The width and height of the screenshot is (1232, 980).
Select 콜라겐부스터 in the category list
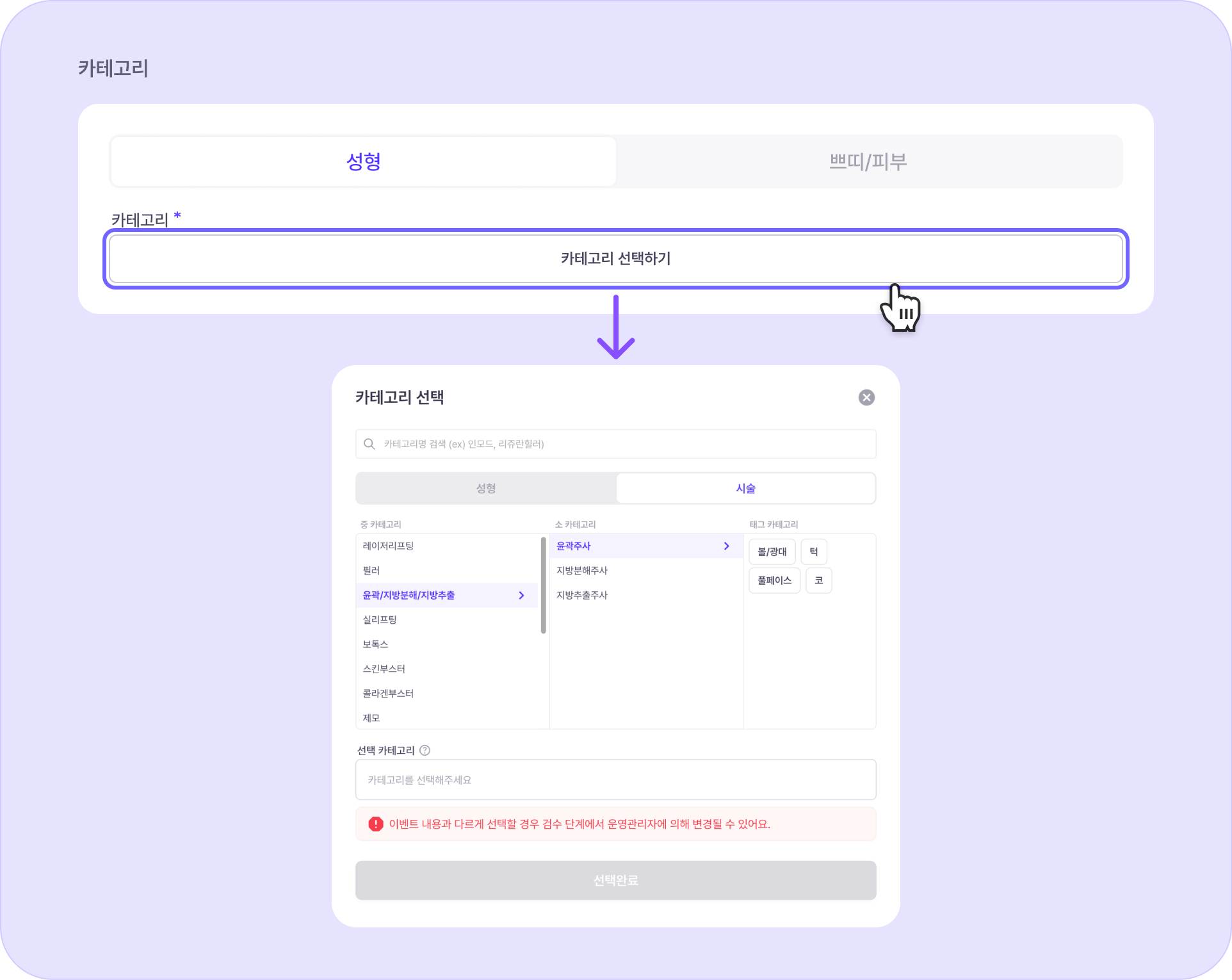tap(448, 693)
